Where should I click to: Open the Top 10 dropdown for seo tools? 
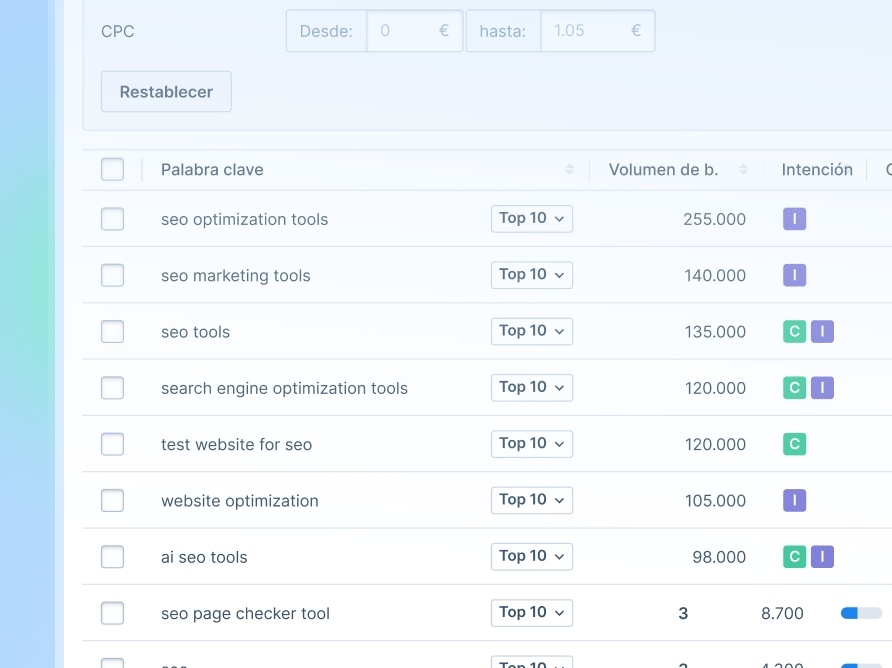[531, 331]
